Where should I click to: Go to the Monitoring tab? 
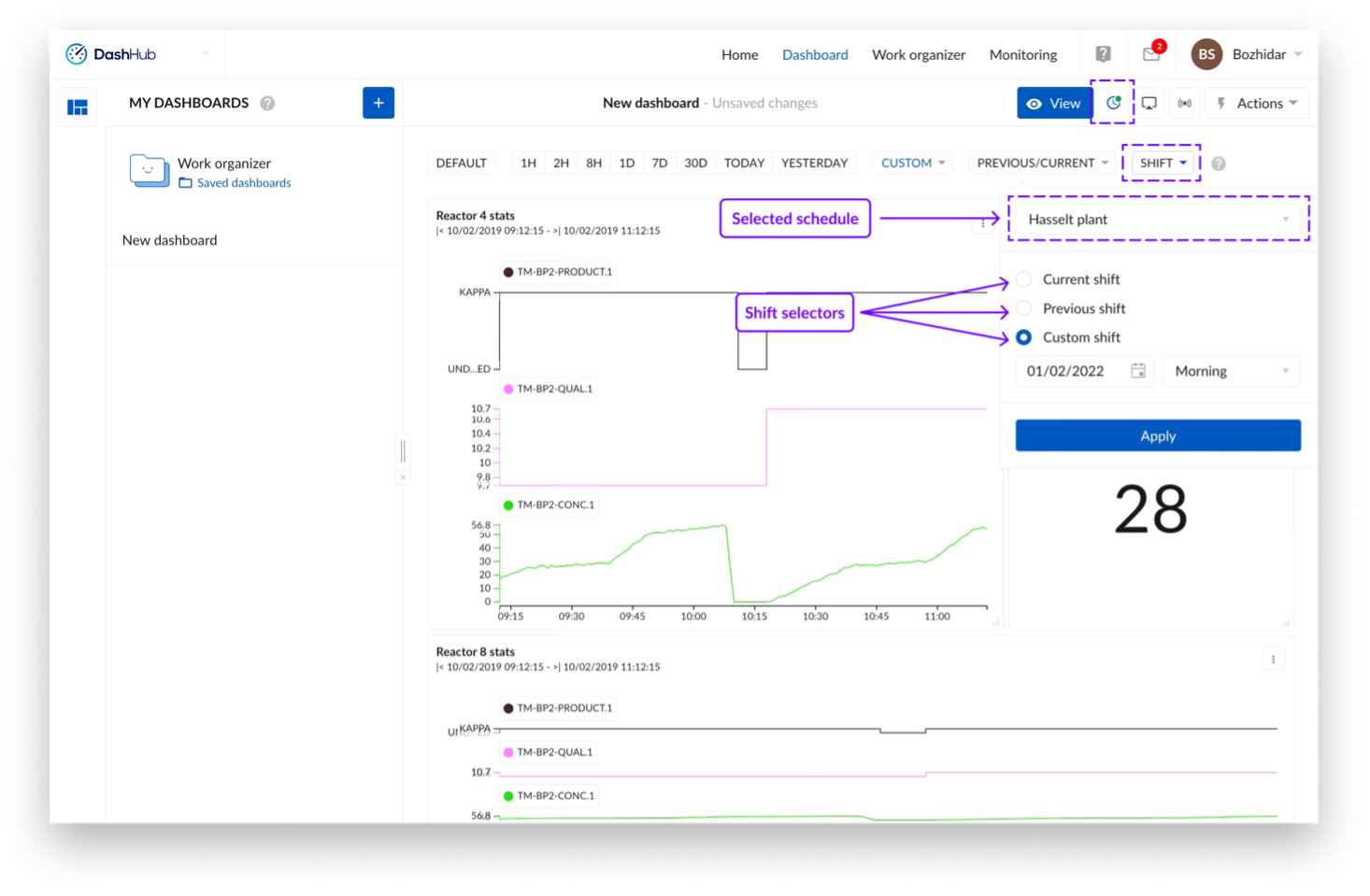pos(1022,54)
